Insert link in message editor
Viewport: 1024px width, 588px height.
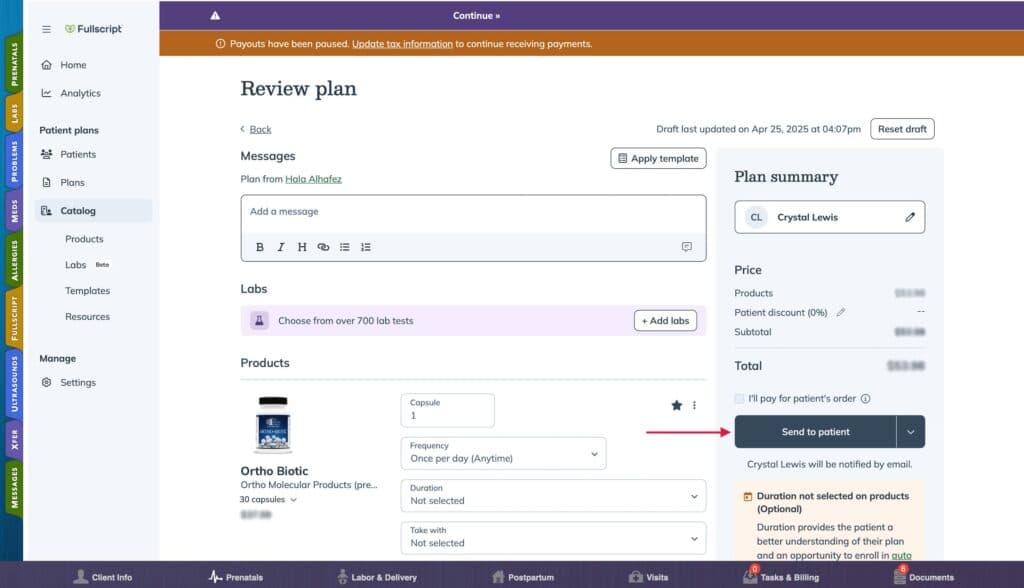point(323,247)
